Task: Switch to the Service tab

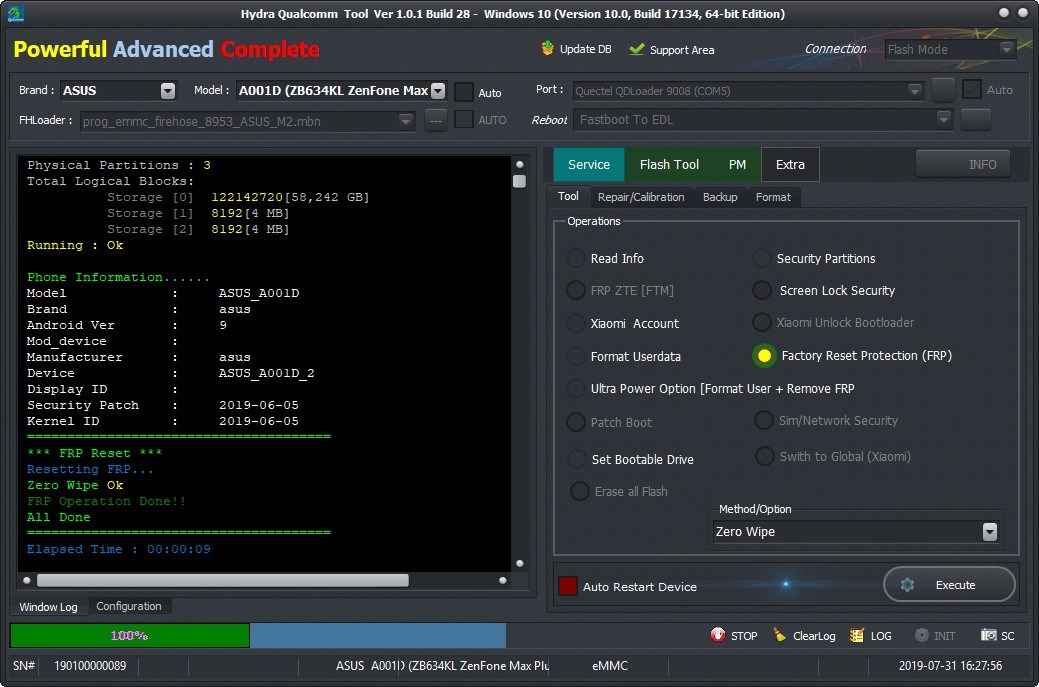Action: point(588,164)
